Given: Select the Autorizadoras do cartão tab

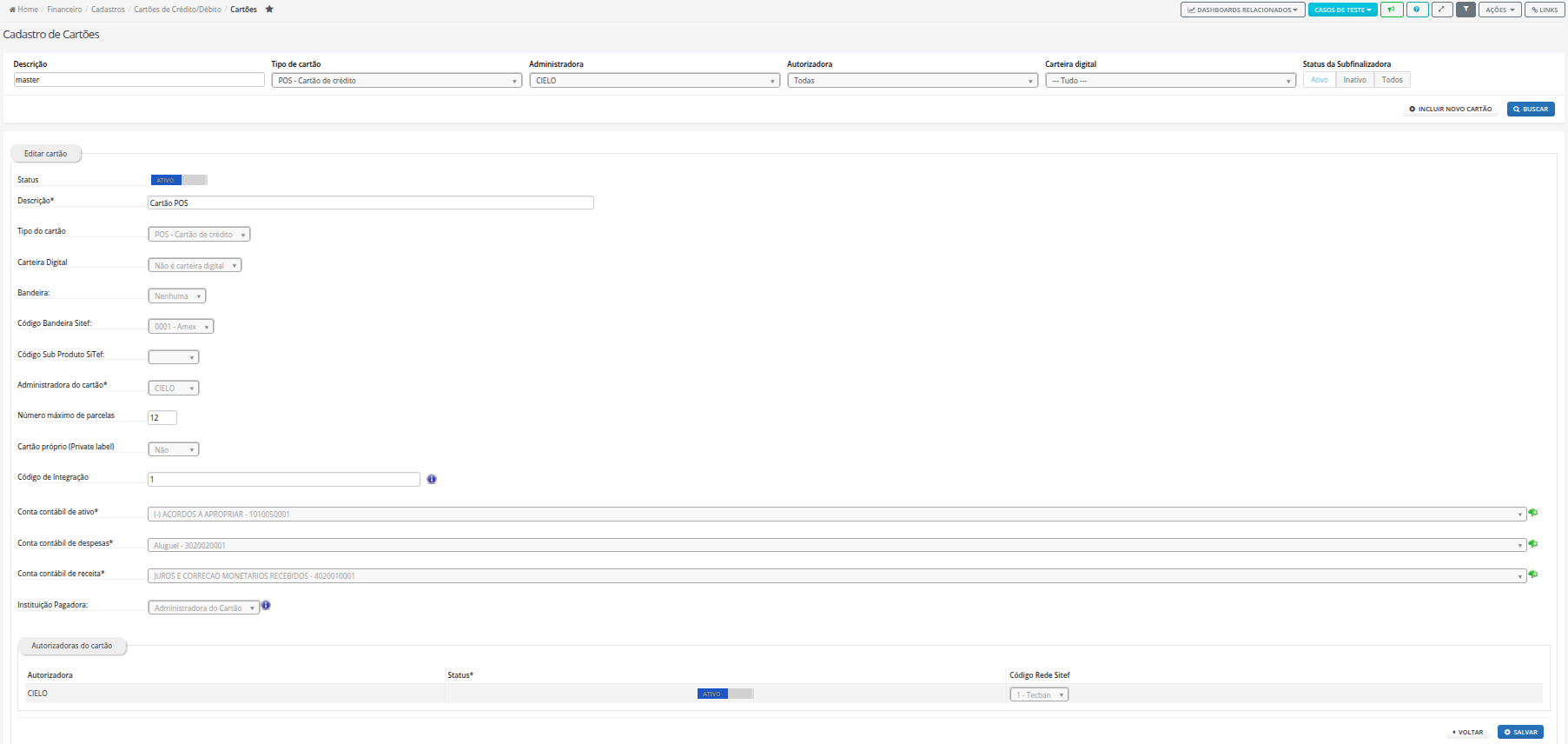Looking at the screenshot, I should (72, 646).
